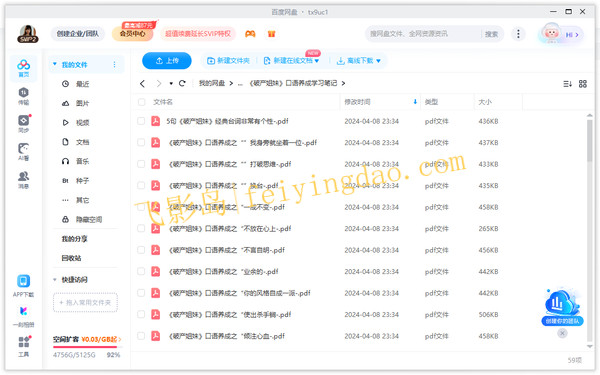
Task: Click the PDF icon of 打破思维 file
Action: (155, 164)
